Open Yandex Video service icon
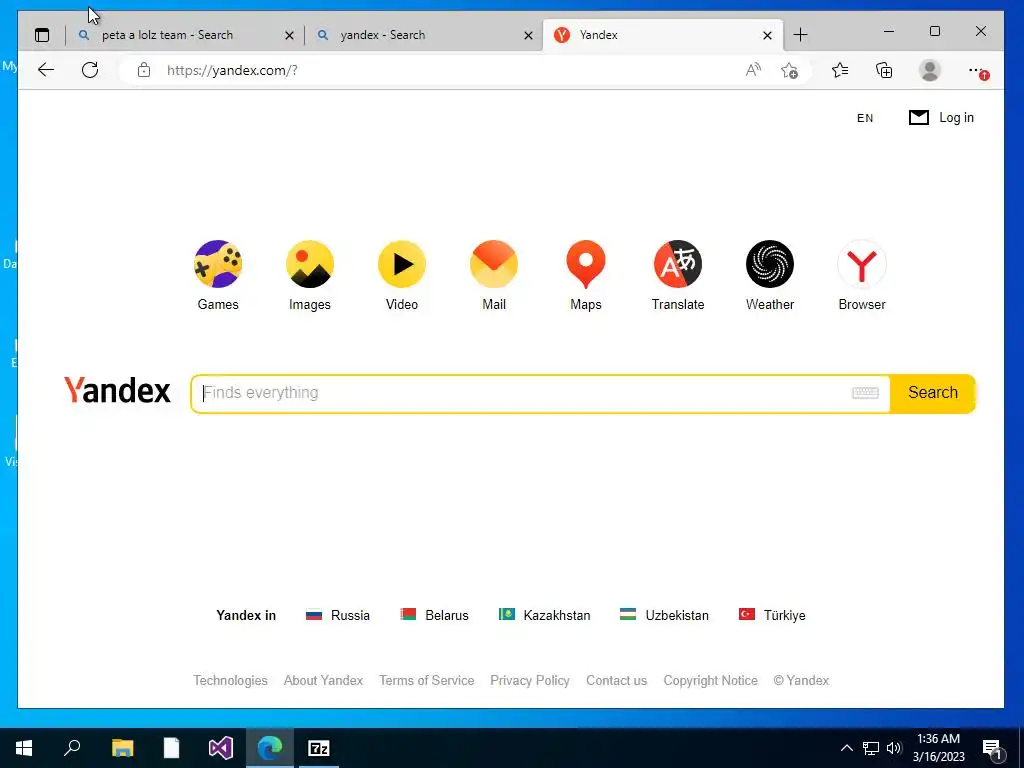Image resolution: width=1024 pixels, height=768 pixels. [x=402, y=264]
